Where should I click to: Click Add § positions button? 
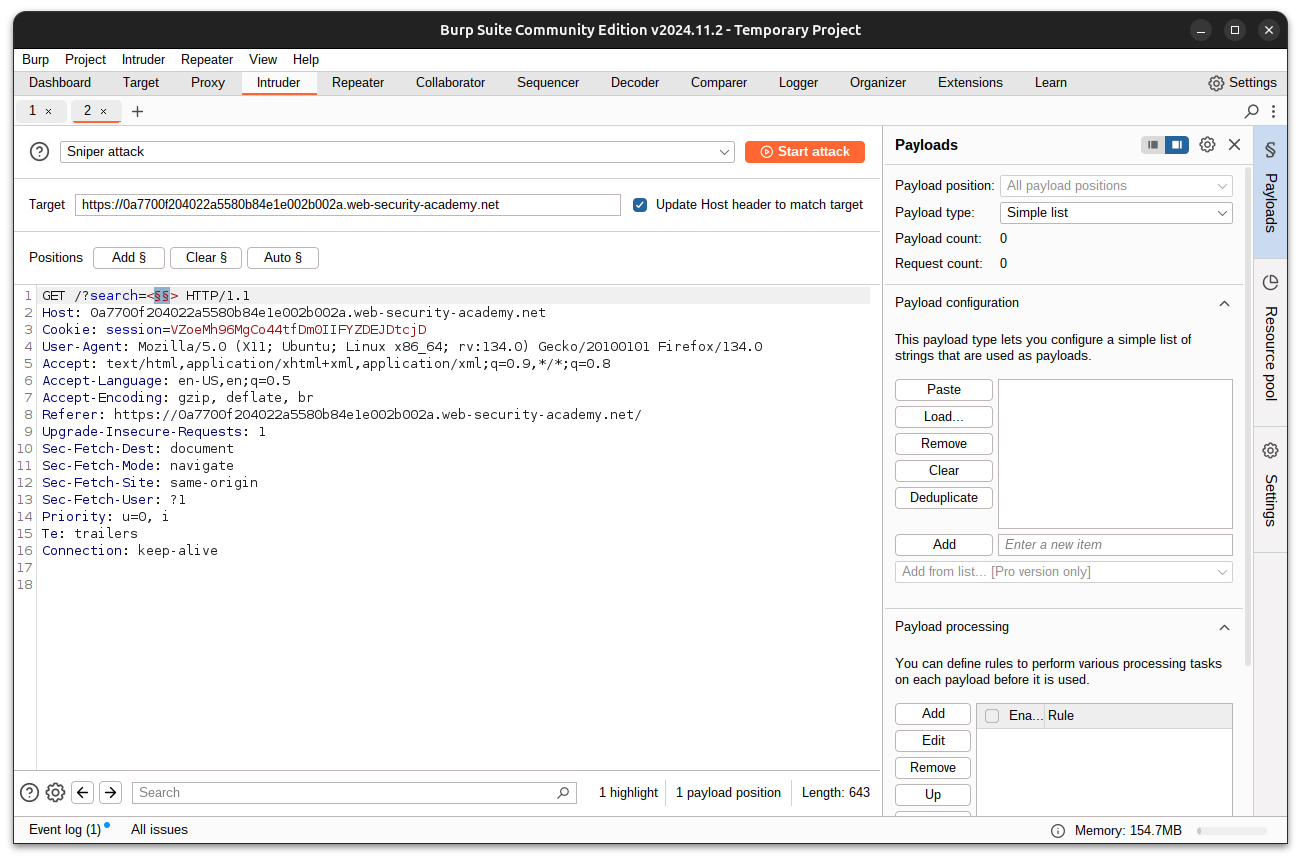coord(129,258)
